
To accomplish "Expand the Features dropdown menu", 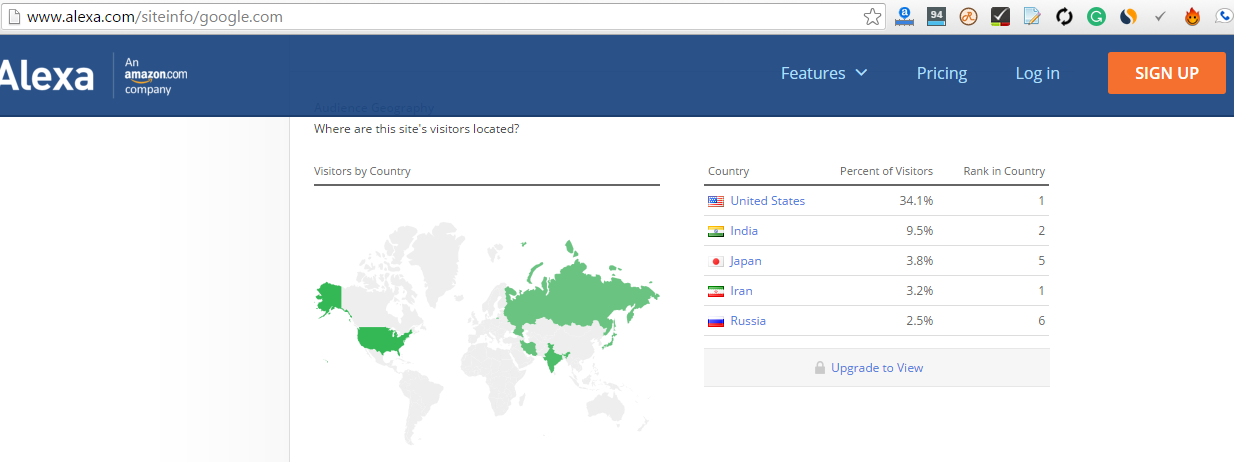I will click(x=823, y=73).
